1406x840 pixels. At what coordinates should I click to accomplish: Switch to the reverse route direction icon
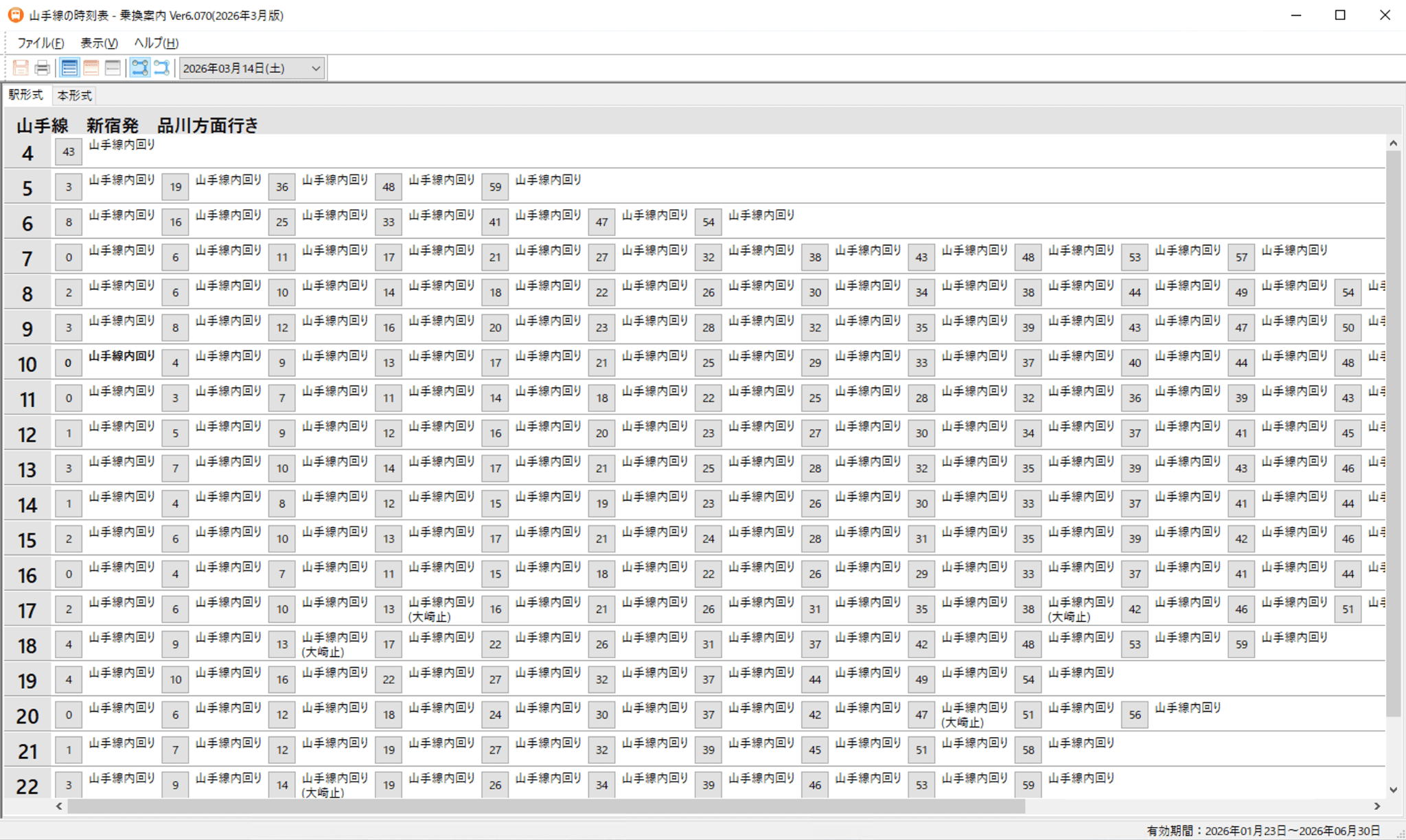coord(162,68)
